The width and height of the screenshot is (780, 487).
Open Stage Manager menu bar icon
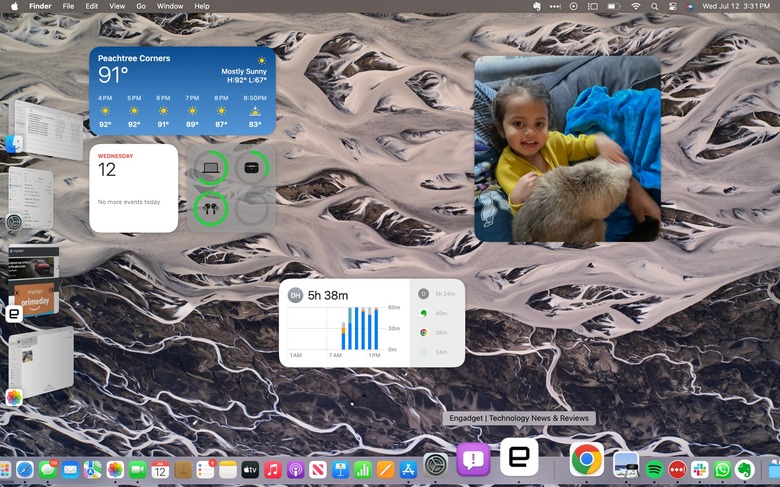coord(592,6)
